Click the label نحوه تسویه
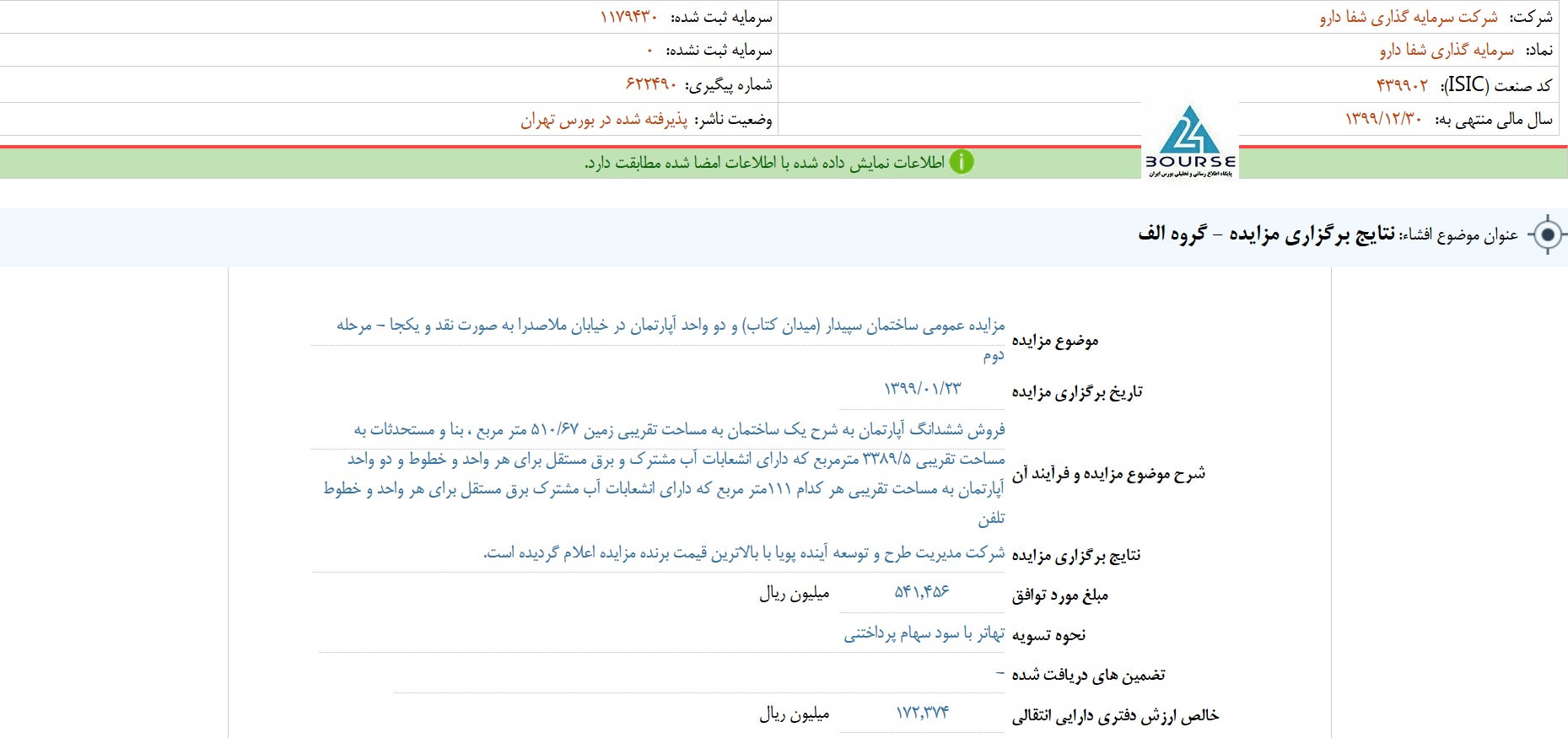The height and width of the screenshot is (738, 1568). click(x=1048, y=635)
